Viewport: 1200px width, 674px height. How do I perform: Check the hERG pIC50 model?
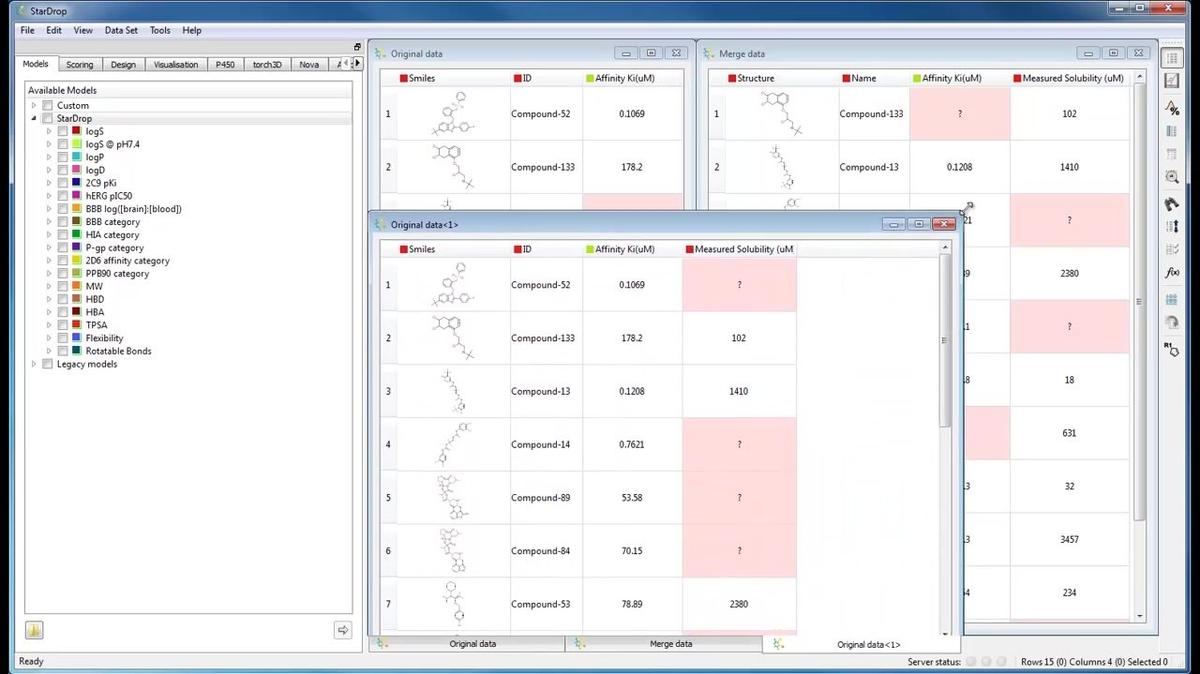coord(61,195)
